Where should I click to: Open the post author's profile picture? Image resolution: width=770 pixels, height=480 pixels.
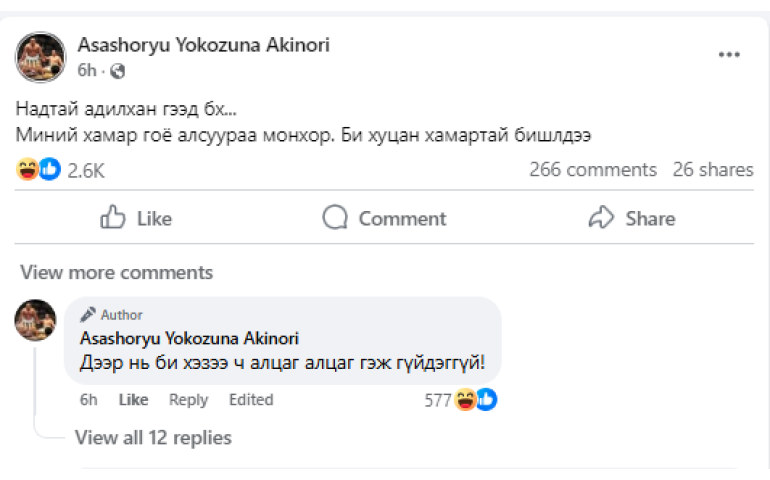tap(40, 56)
